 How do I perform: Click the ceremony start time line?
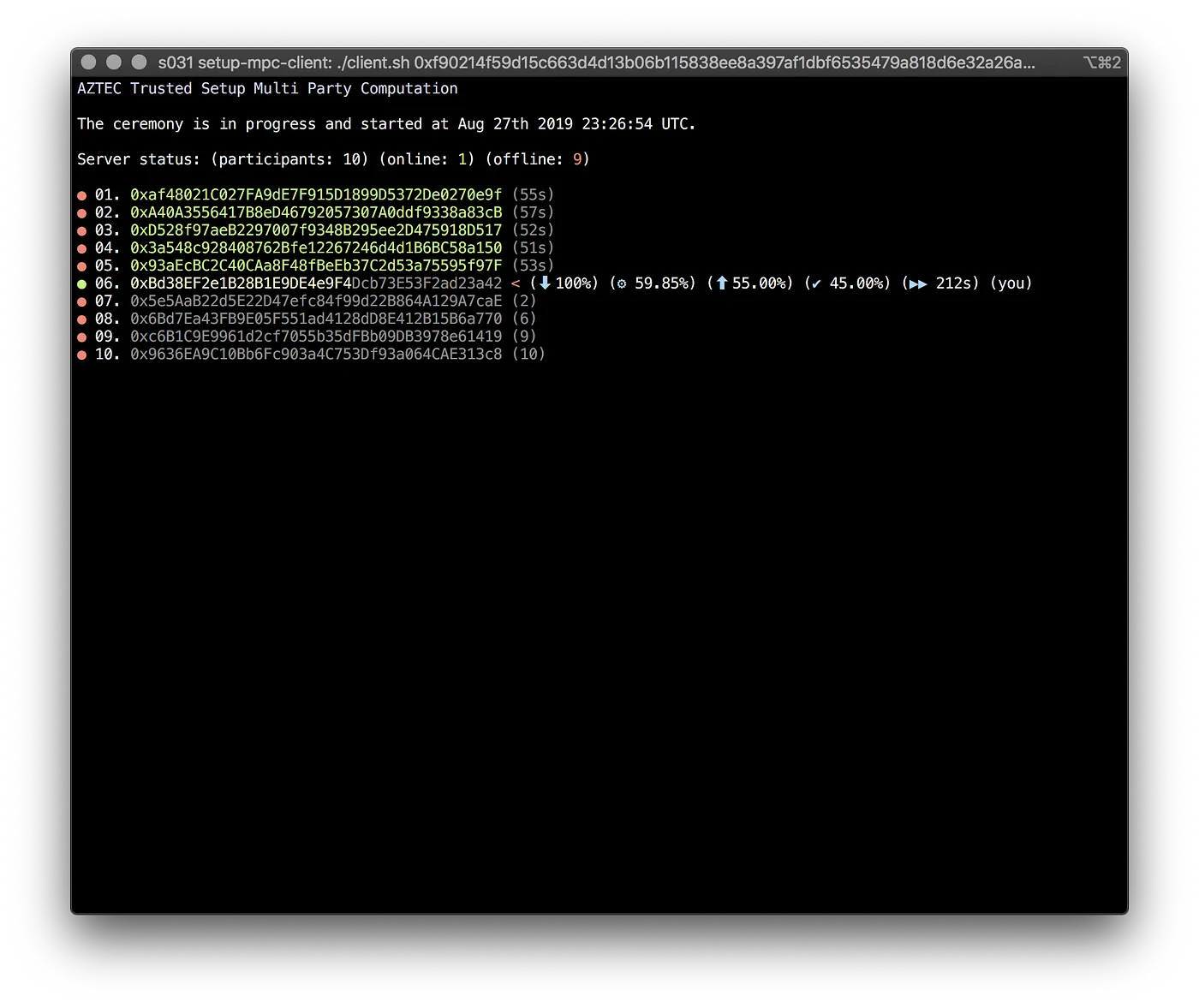pos(386,123)
